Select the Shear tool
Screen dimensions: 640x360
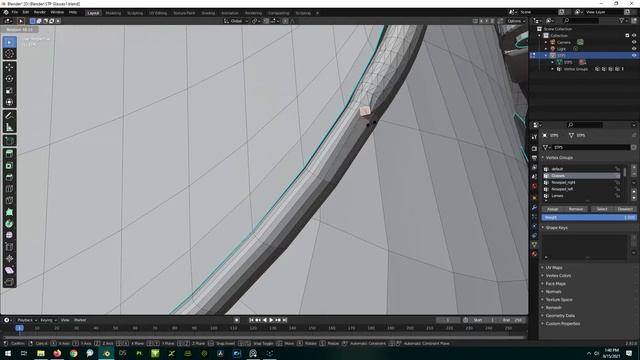(9, 270)
